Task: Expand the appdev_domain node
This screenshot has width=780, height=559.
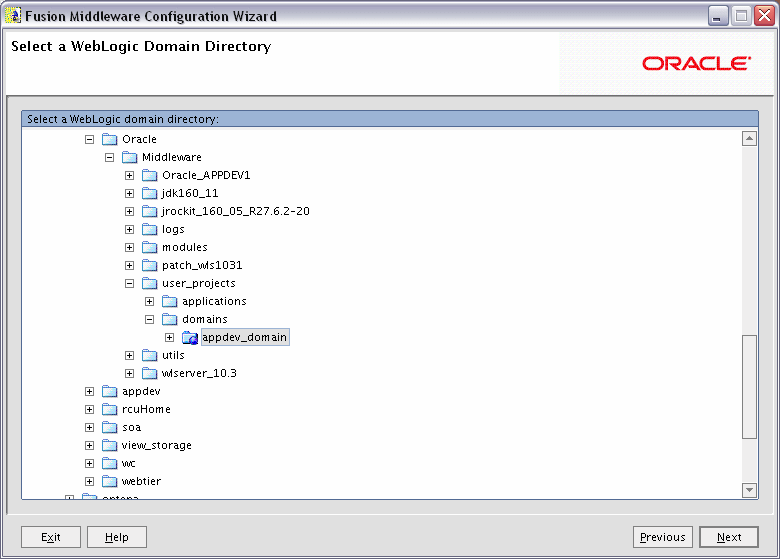Action: [x=170, y=338]
